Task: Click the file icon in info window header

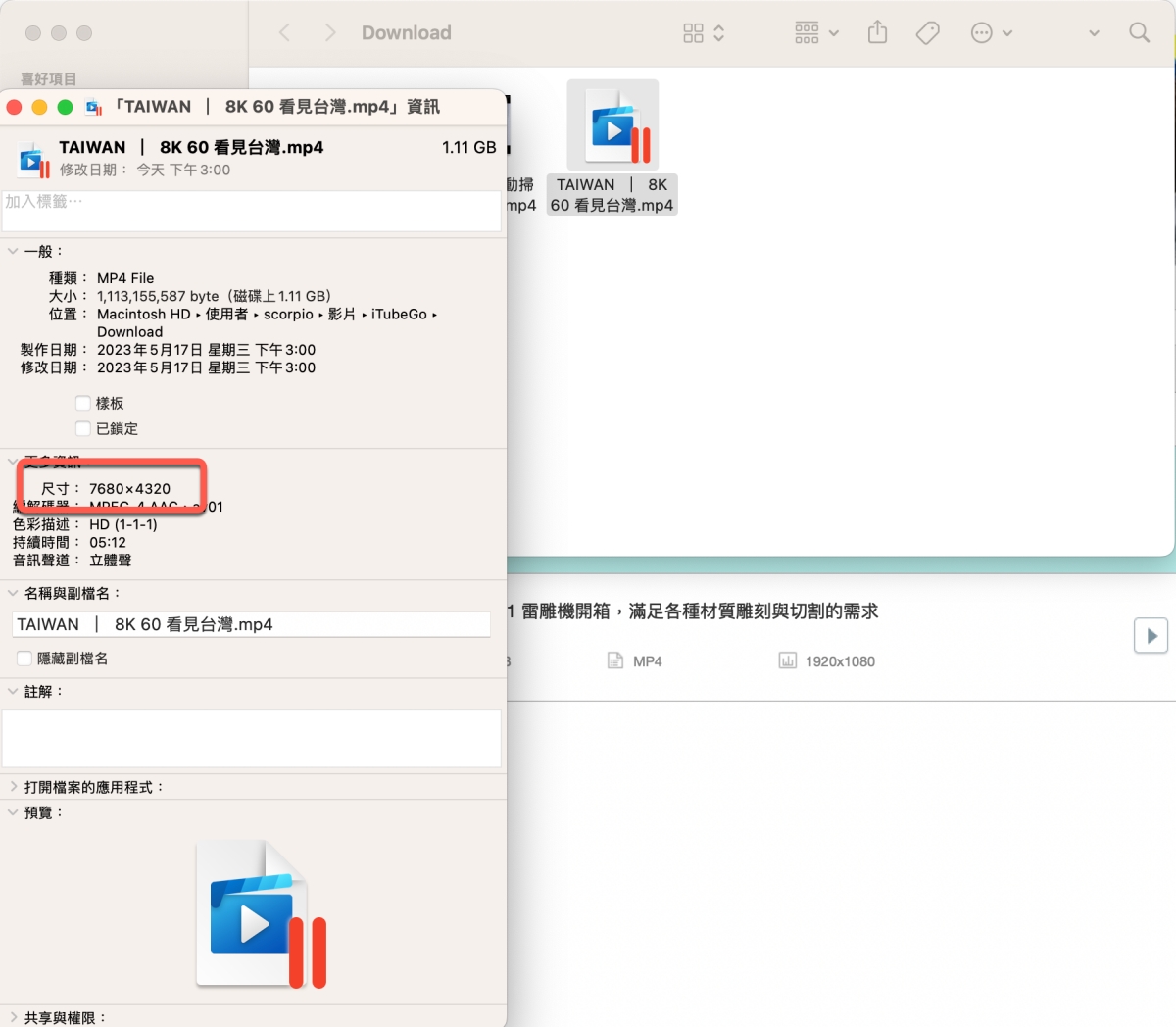Action: point(34,159)
